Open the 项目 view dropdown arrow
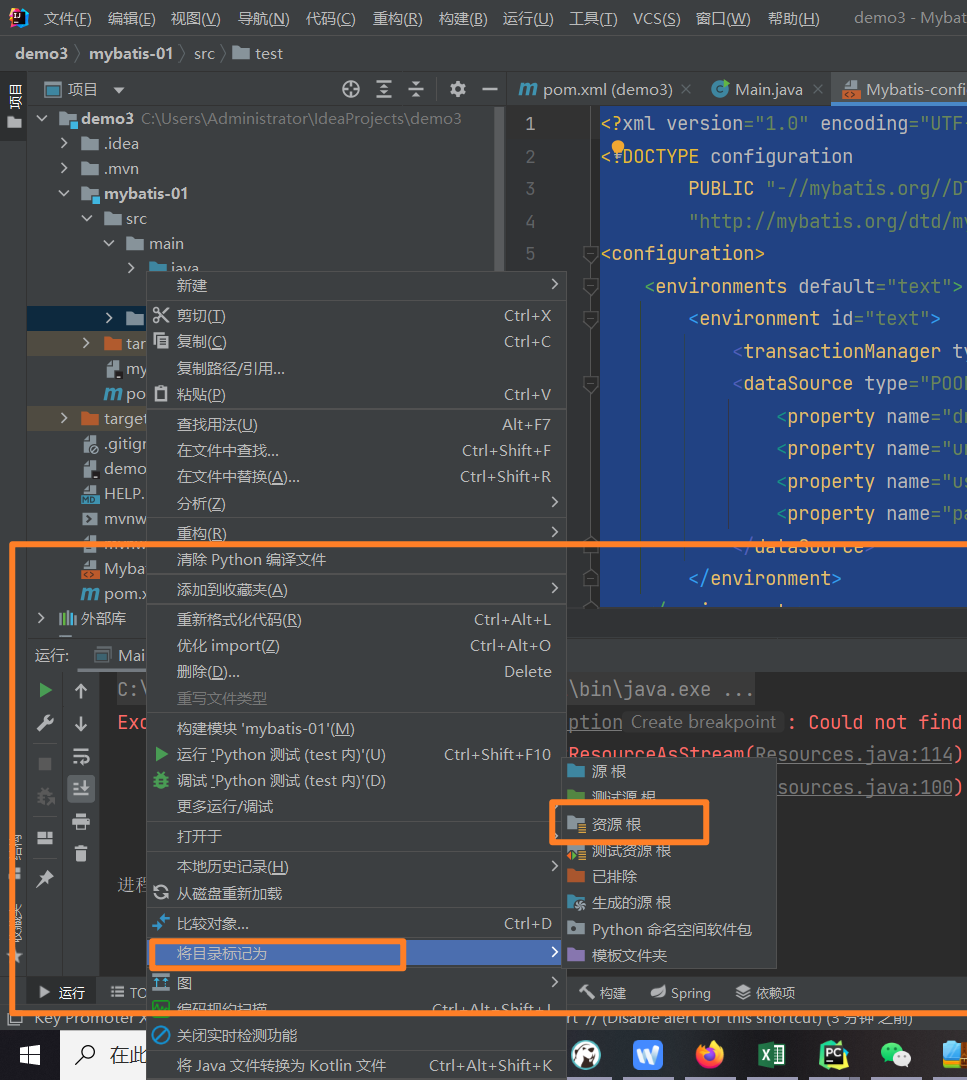 (x=119, y=90)
